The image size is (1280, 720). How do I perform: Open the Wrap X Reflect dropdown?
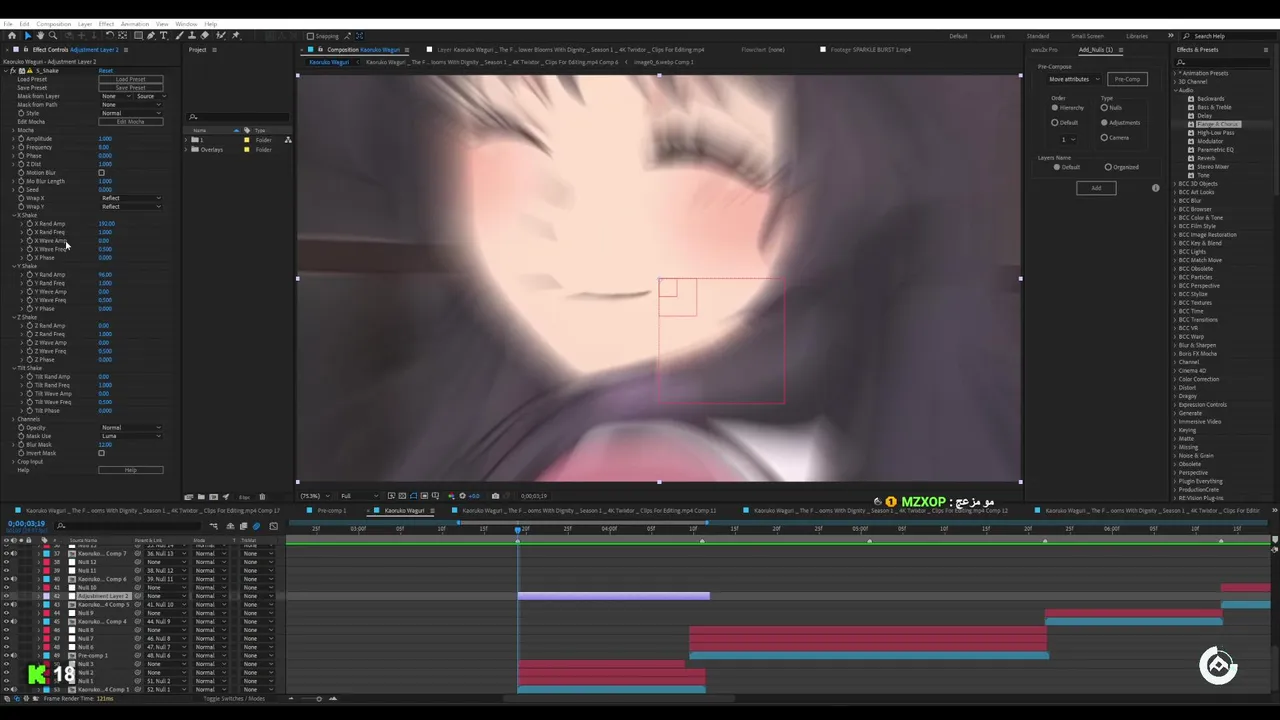131,198
